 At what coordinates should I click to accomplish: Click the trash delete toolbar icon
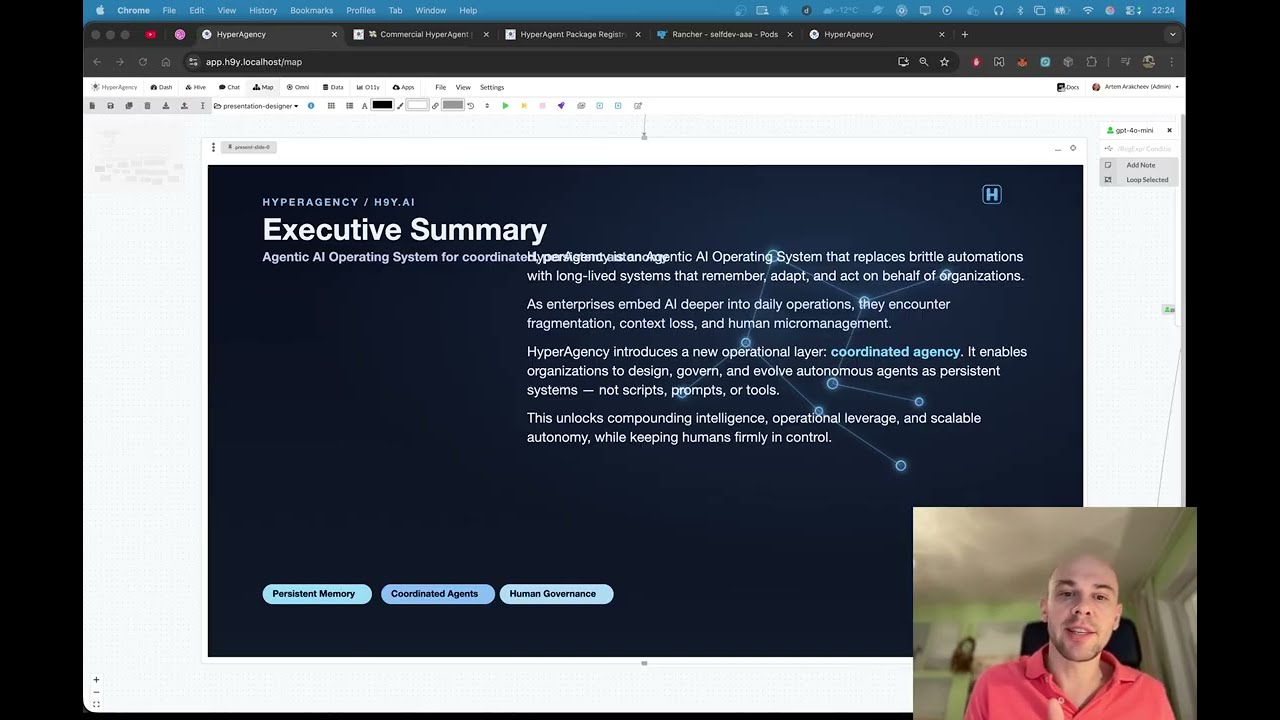(147, 105)
